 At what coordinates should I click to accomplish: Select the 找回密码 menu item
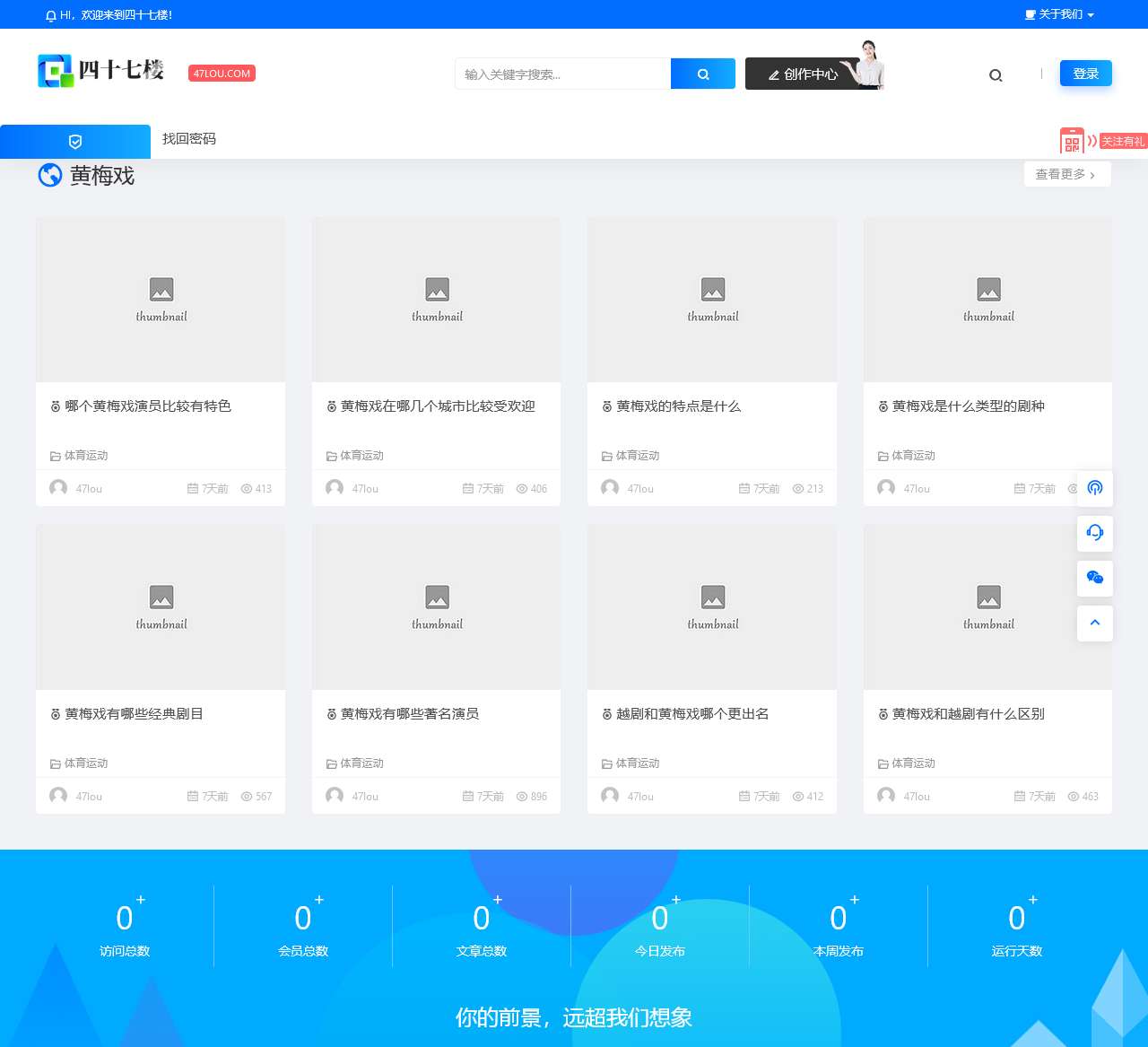[188, 140]
